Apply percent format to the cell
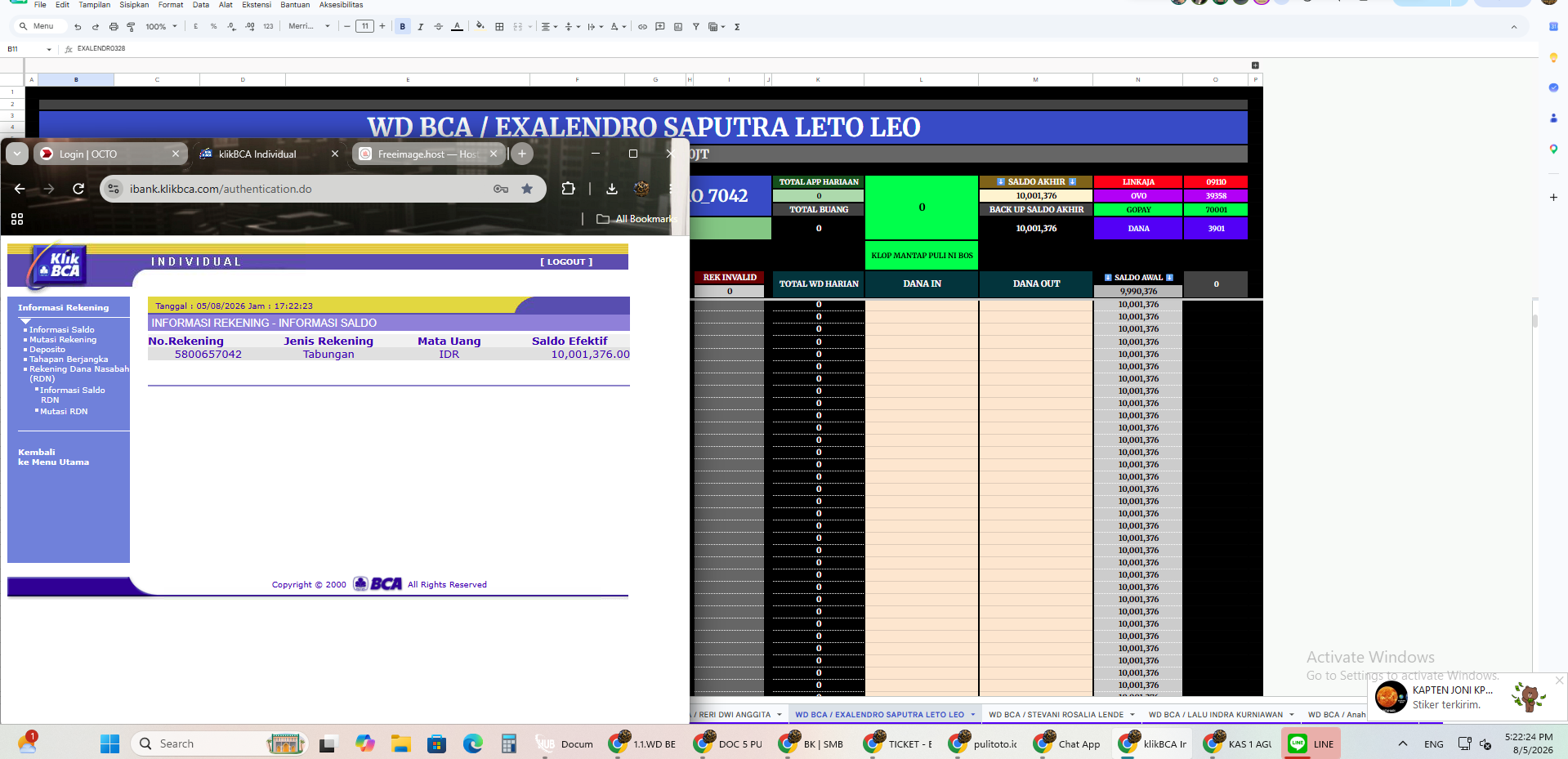 [x=213, y=27]
